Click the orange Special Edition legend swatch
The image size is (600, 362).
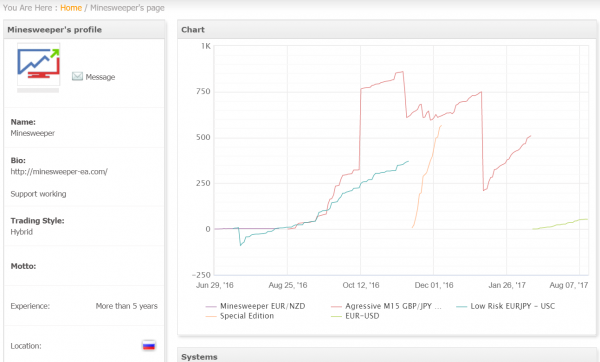[211, 316]
